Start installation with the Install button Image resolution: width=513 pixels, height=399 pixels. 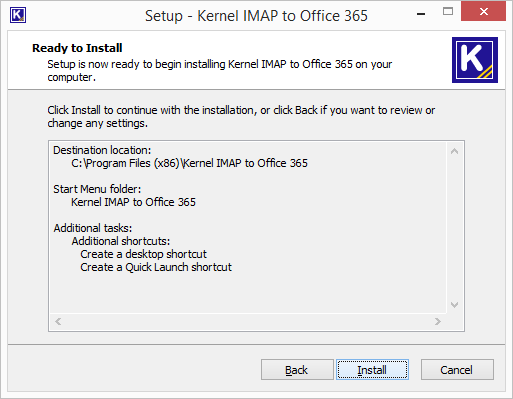click(372, 370)
